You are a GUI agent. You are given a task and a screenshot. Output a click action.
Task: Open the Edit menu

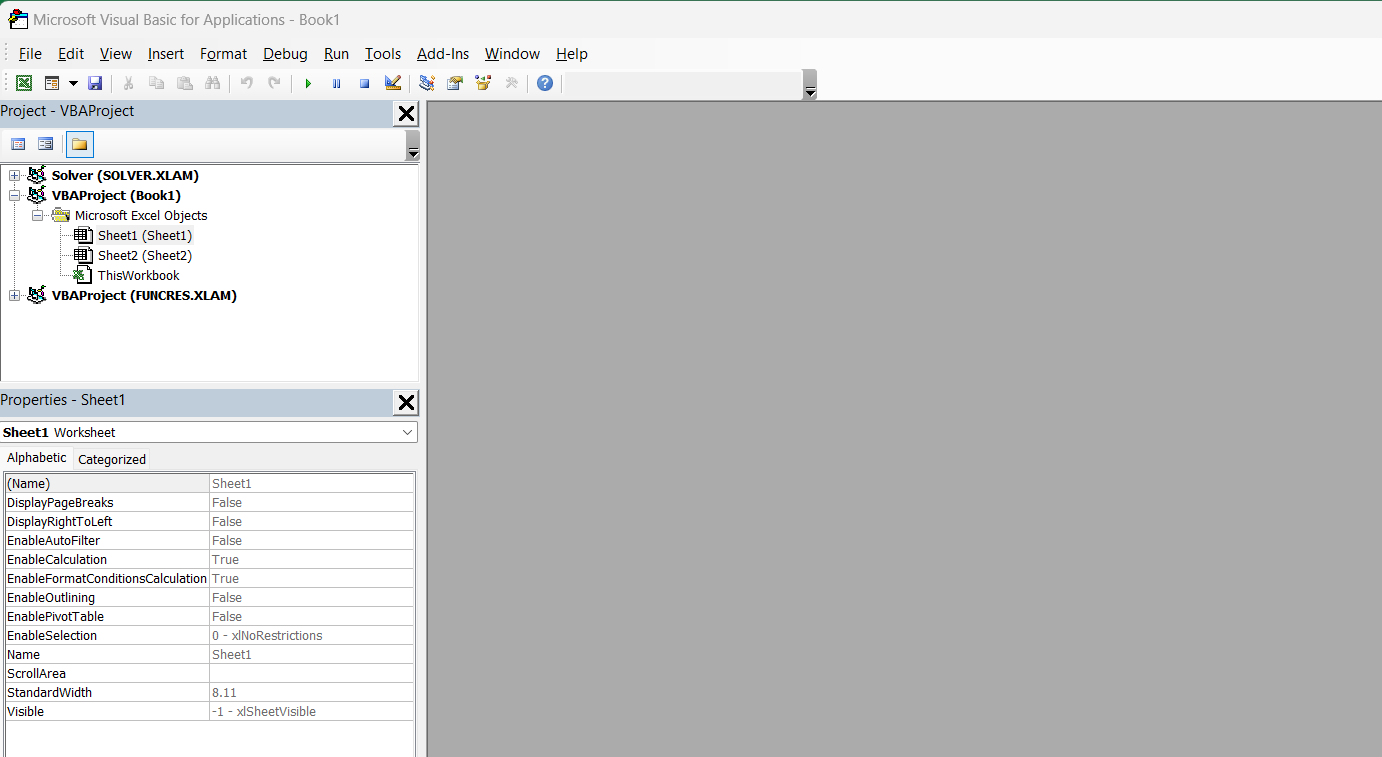[x=71, y=54]
